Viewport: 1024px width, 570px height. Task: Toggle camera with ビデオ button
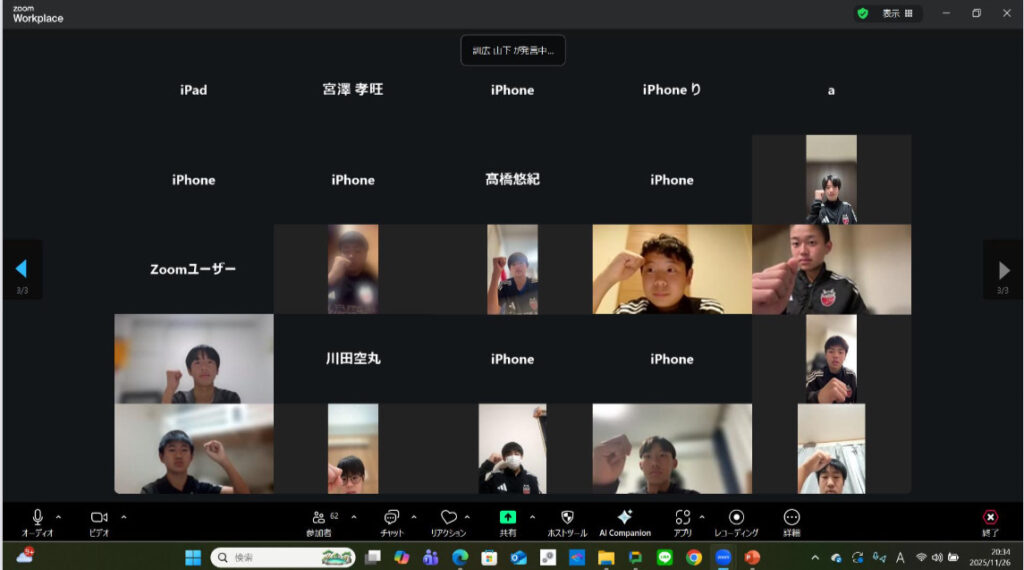tap(99, 518)
